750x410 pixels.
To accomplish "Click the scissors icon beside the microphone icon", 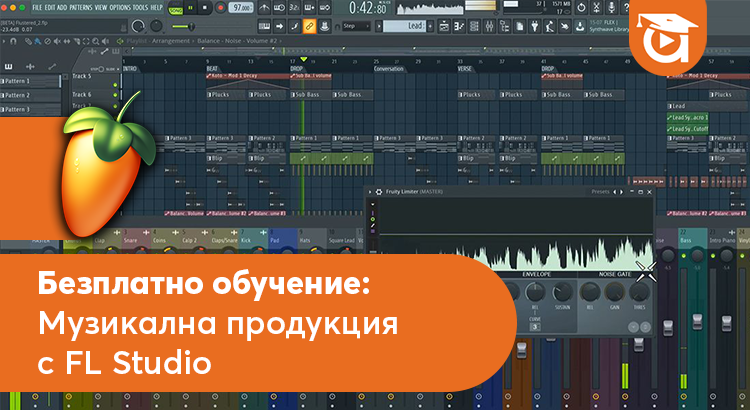I will (x=596, y=8).
